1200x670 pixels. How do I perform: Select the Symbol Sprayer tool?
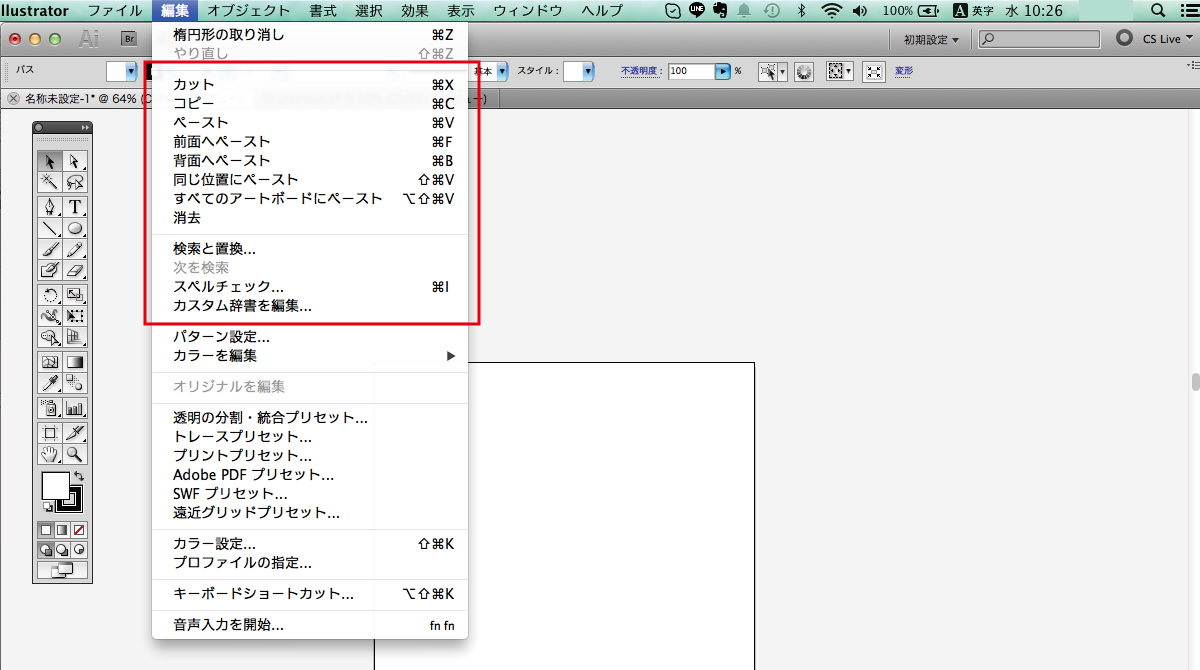tap(50, 408)
